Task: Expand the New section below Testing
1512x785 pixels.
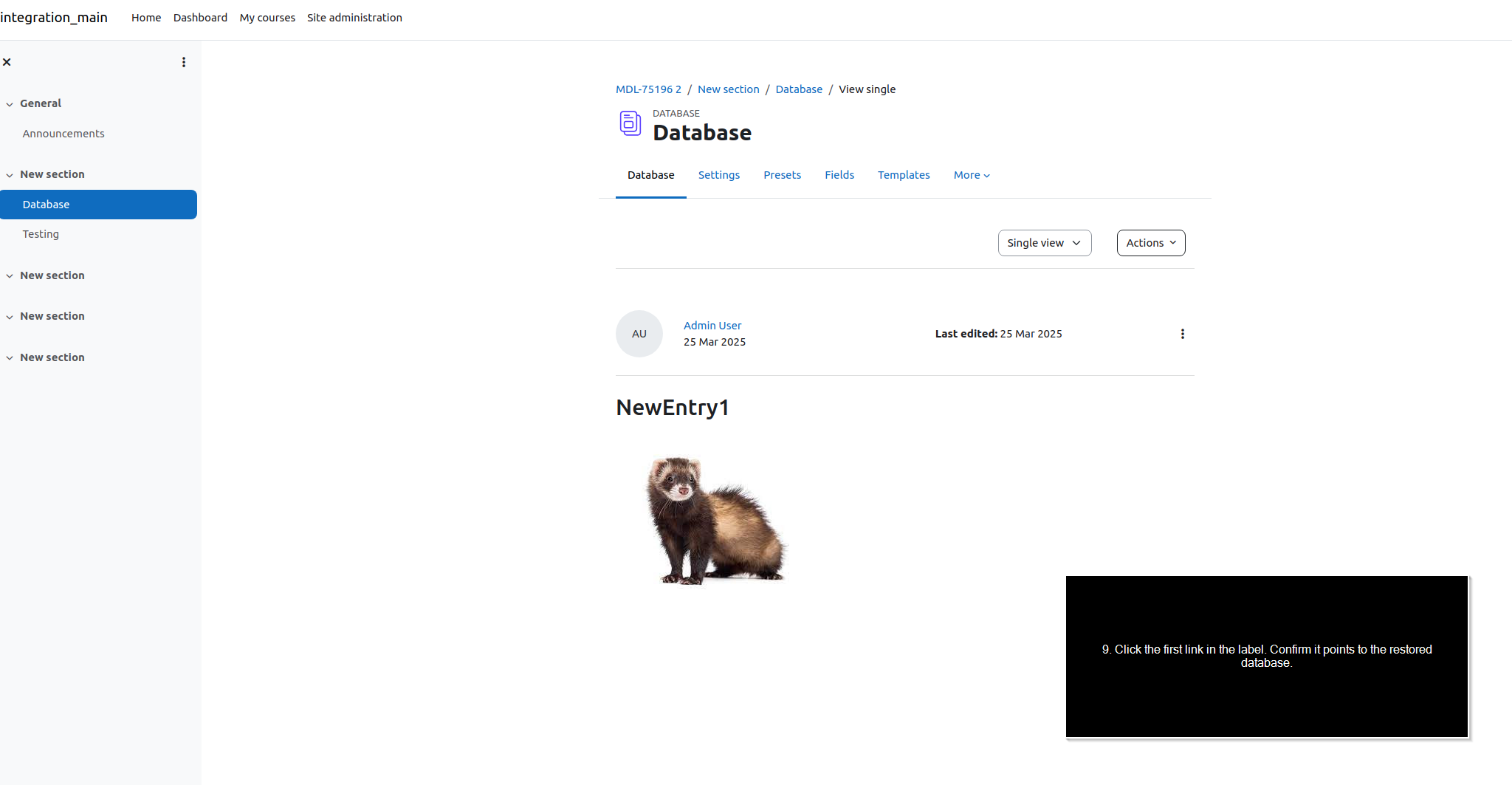Action: point(10,276)
